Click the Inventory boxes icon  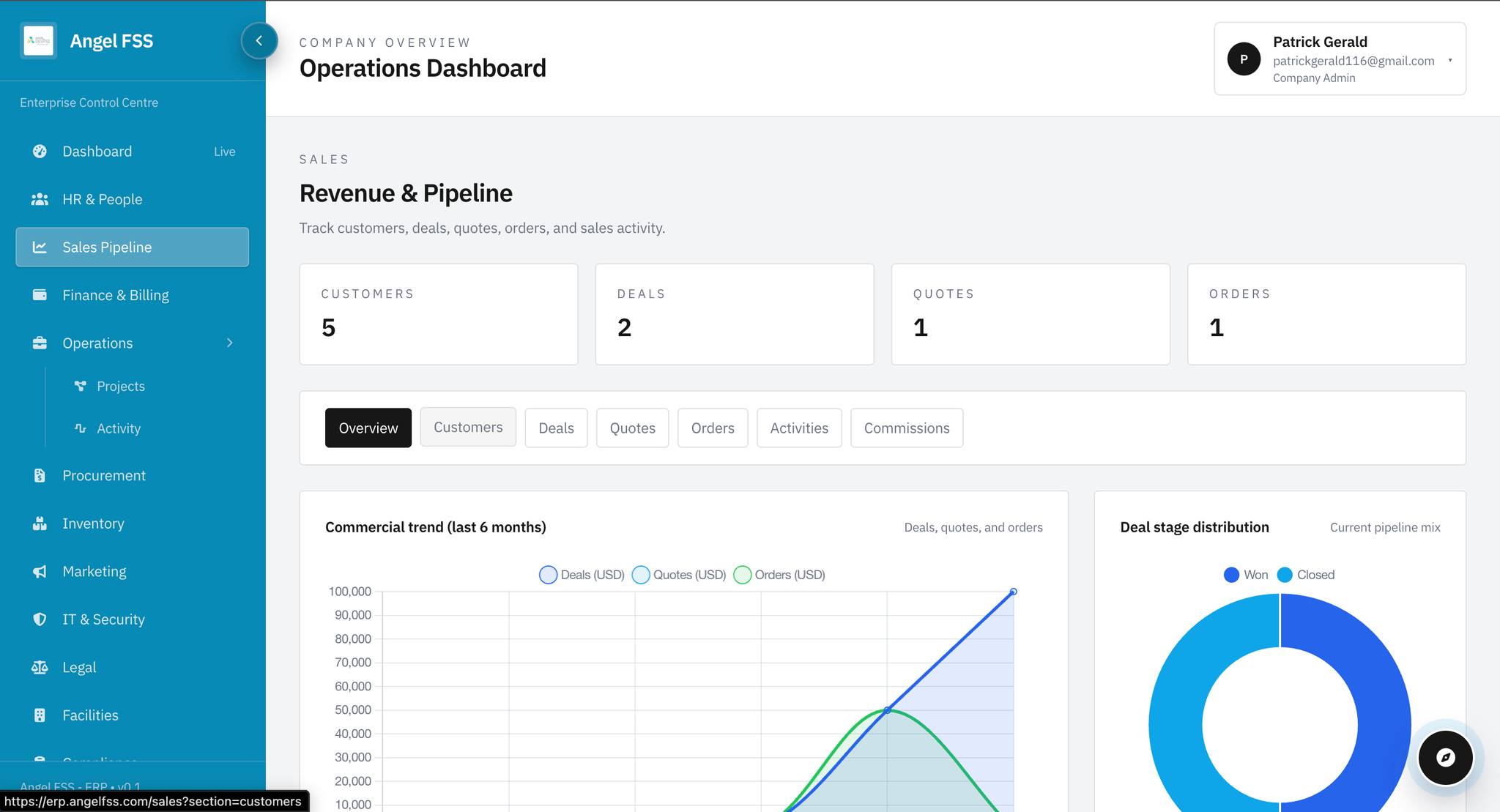point(40,524)
